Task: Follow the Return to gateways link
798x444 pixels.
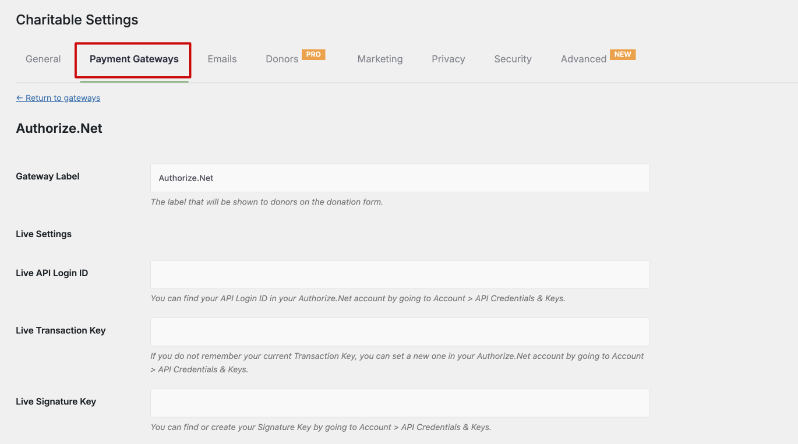Action: [58, 98]
